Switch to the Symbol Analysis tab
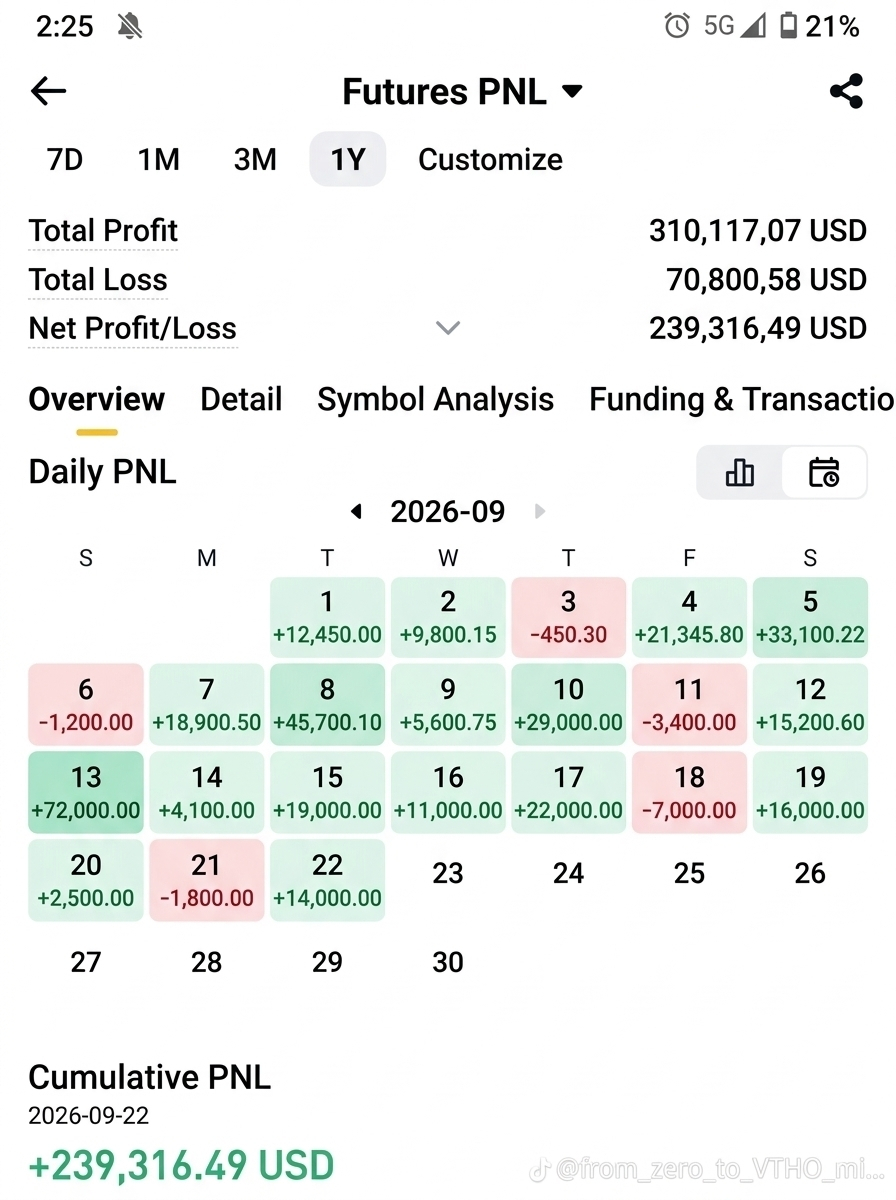Viewport: 896px width, 1200px height. pyautogui.click(x=435, y=400)
